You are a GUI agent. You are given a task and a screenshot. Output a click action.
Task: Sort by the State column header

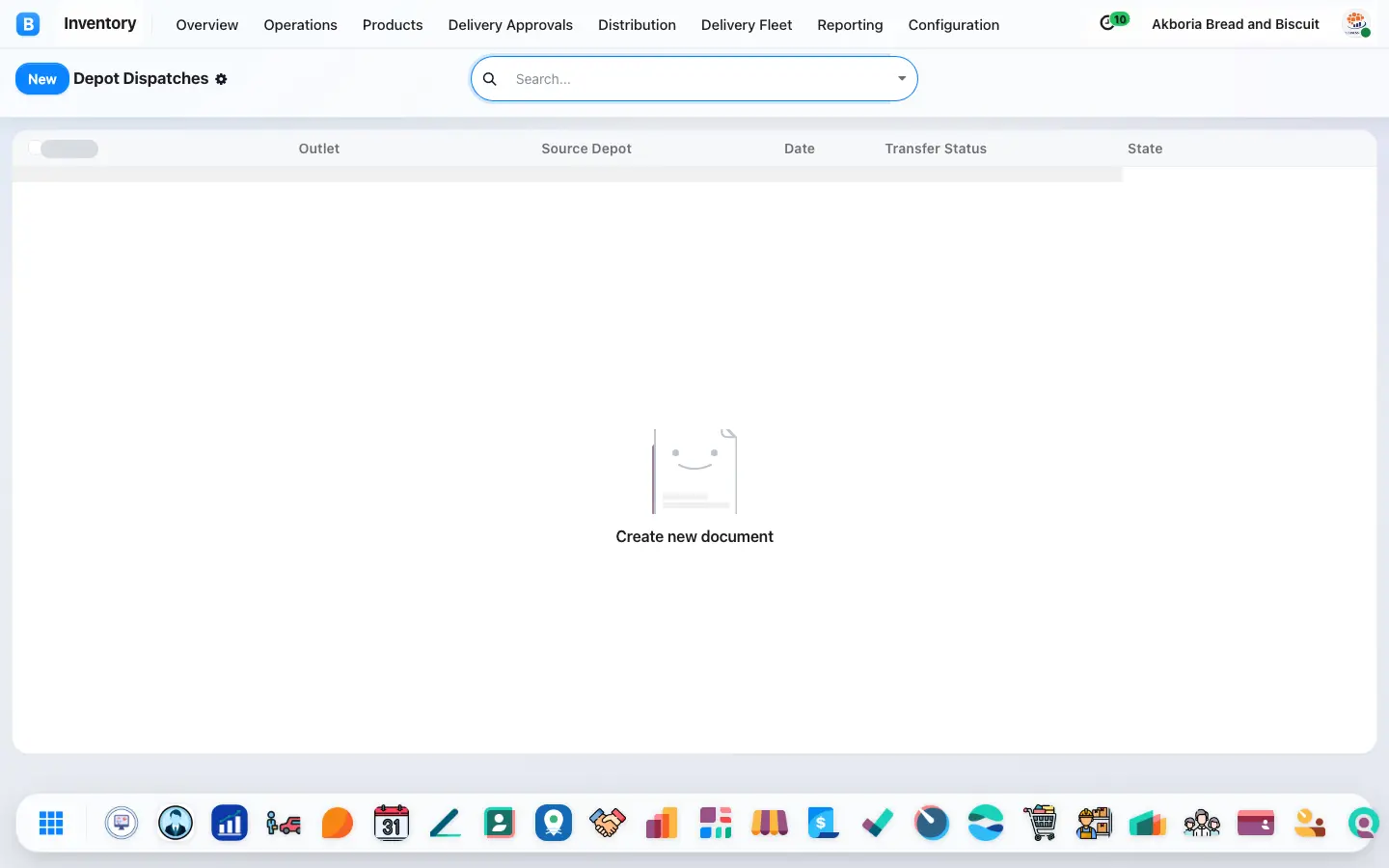click(x=1145, y=149)
